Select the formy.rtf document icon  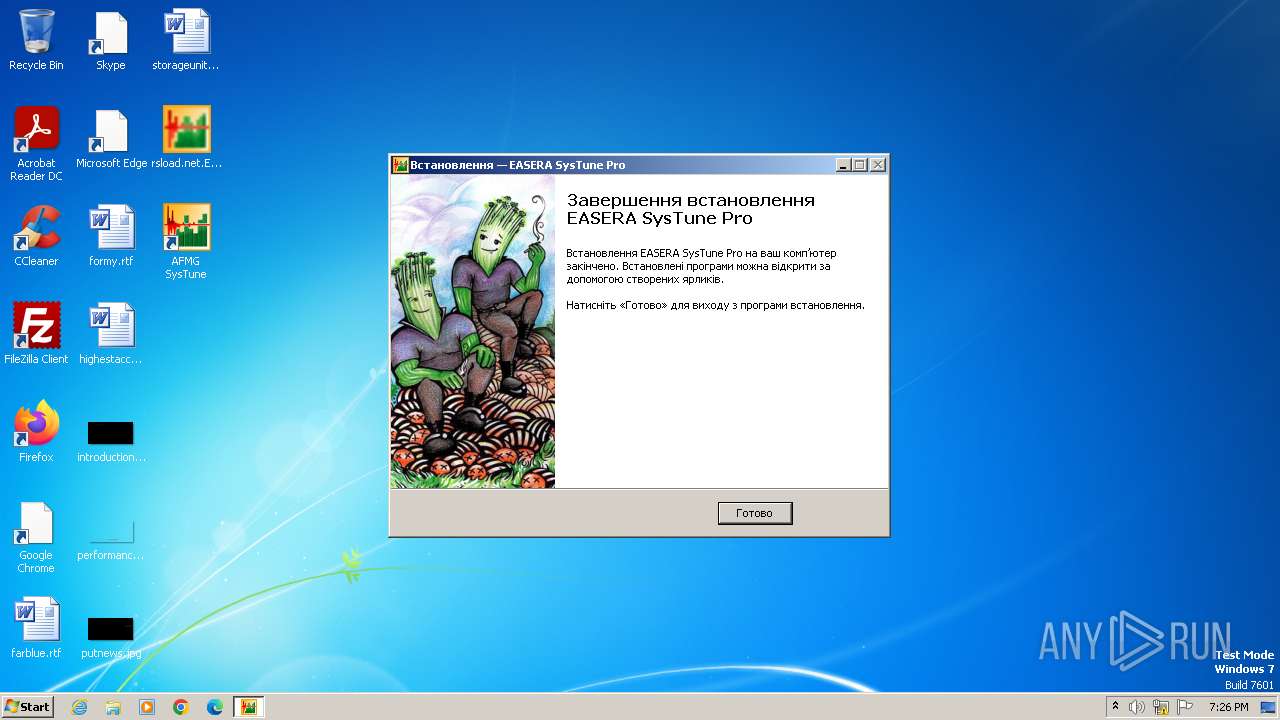[x=111, y=236]
